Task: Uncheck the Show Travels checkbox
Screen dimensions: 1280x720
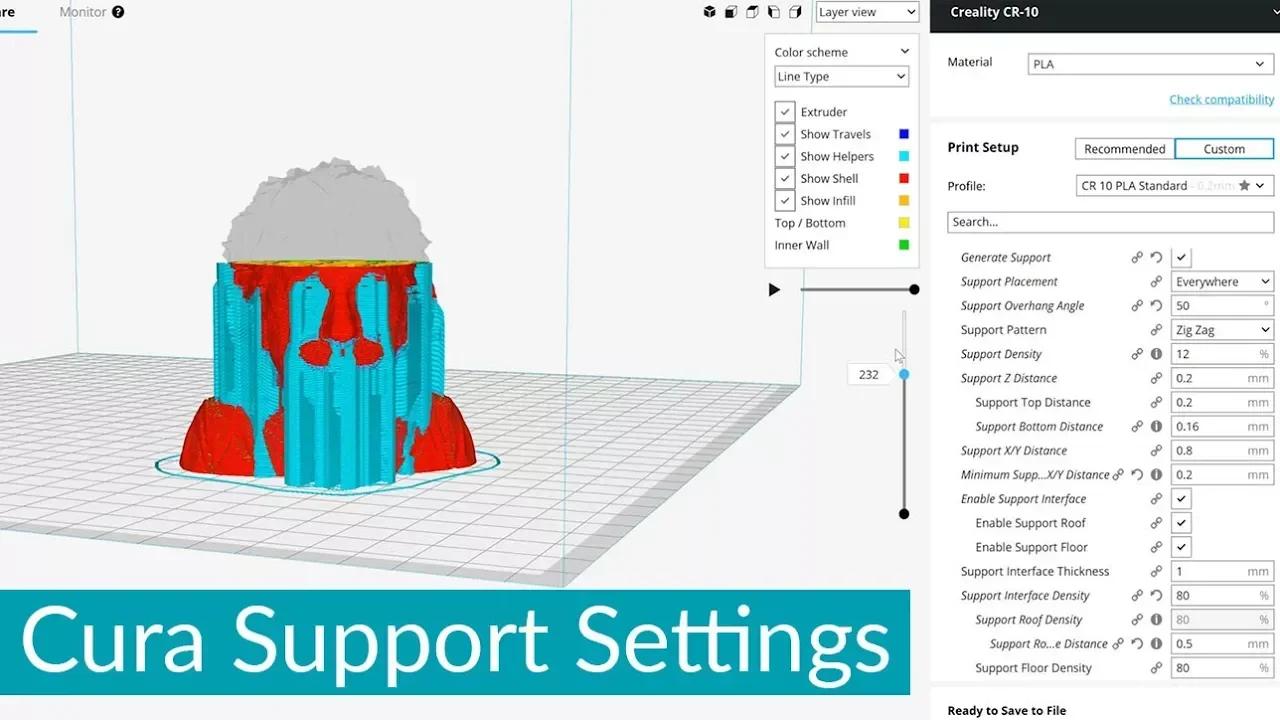Action: (x=784, y=133)
